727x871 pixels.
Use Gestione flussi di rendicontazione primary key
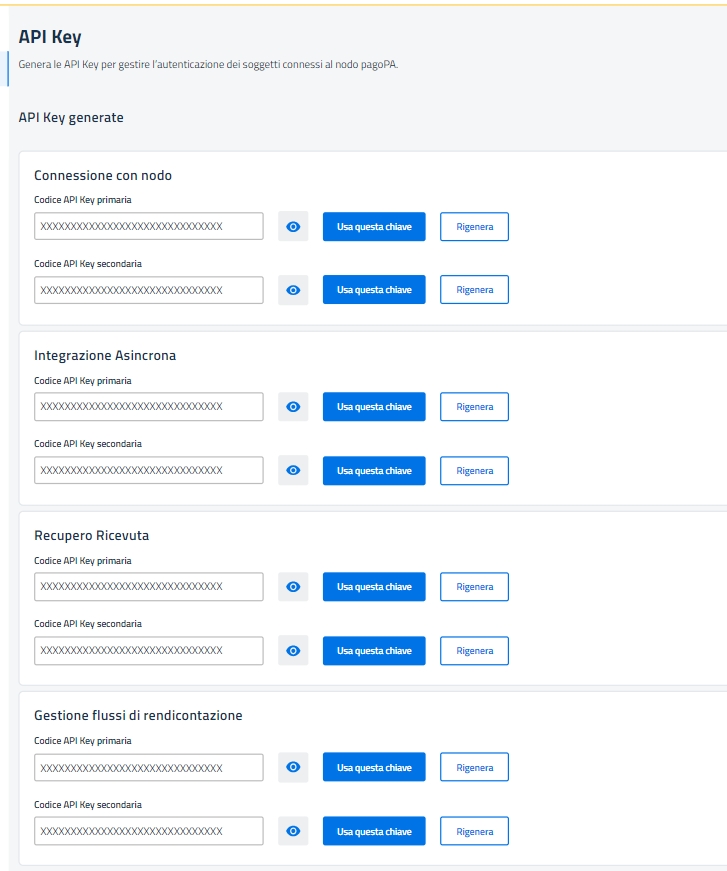click(x=374, y=767)
